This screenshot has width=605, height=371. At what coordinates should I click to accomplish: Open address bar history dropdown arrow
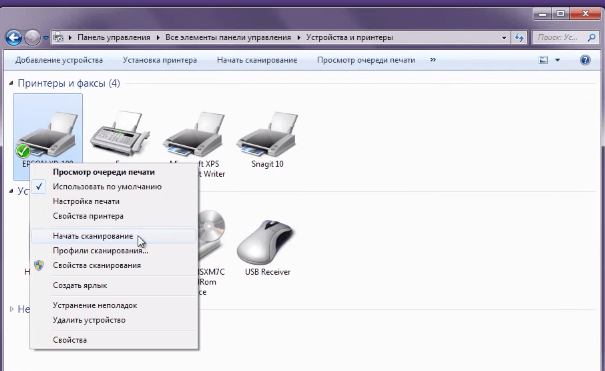[x=504, y=38]
